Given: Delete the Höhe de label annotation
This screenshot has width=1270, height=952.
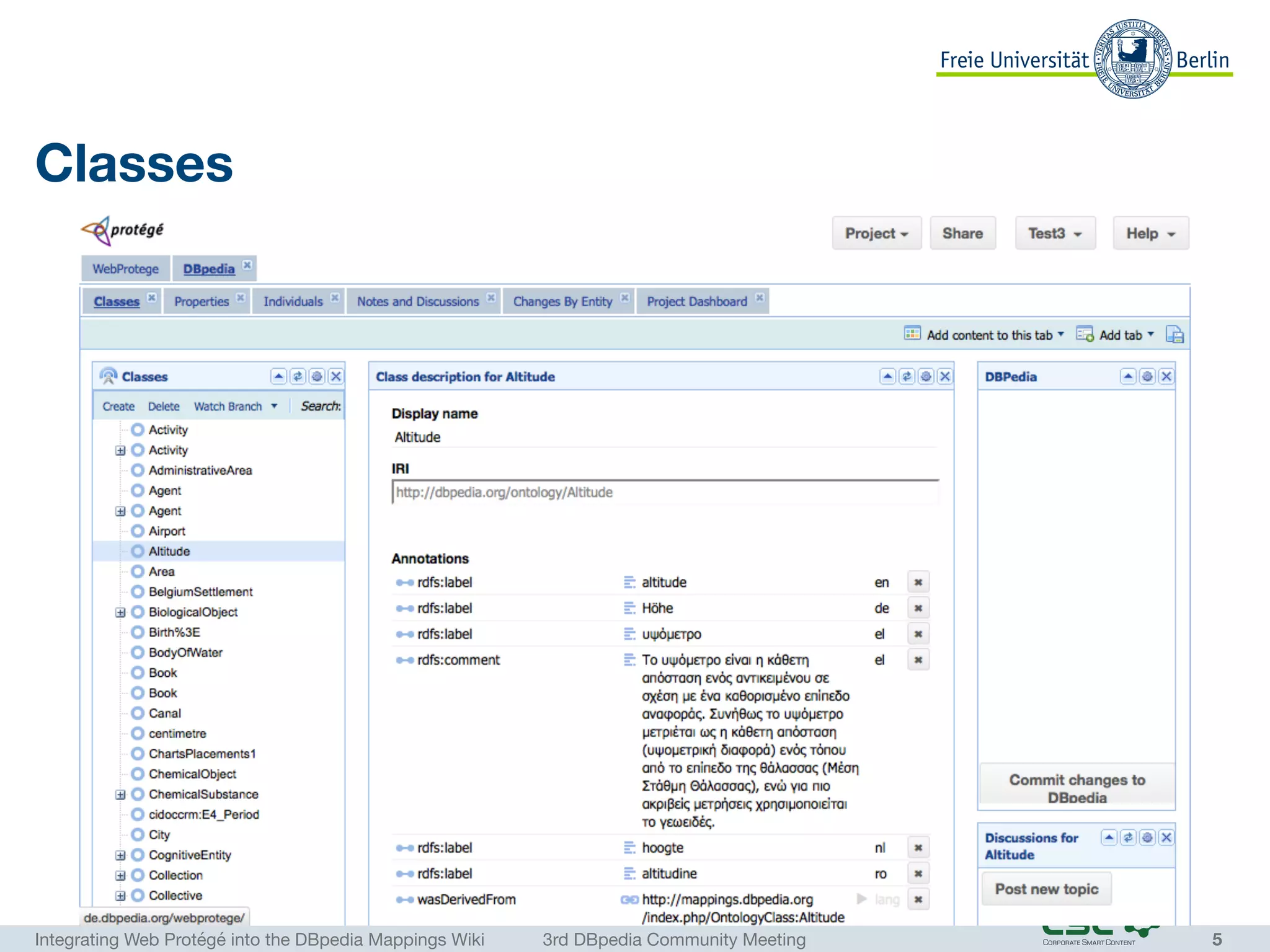Looking at the screenshot, I should (x=918, y=608).
